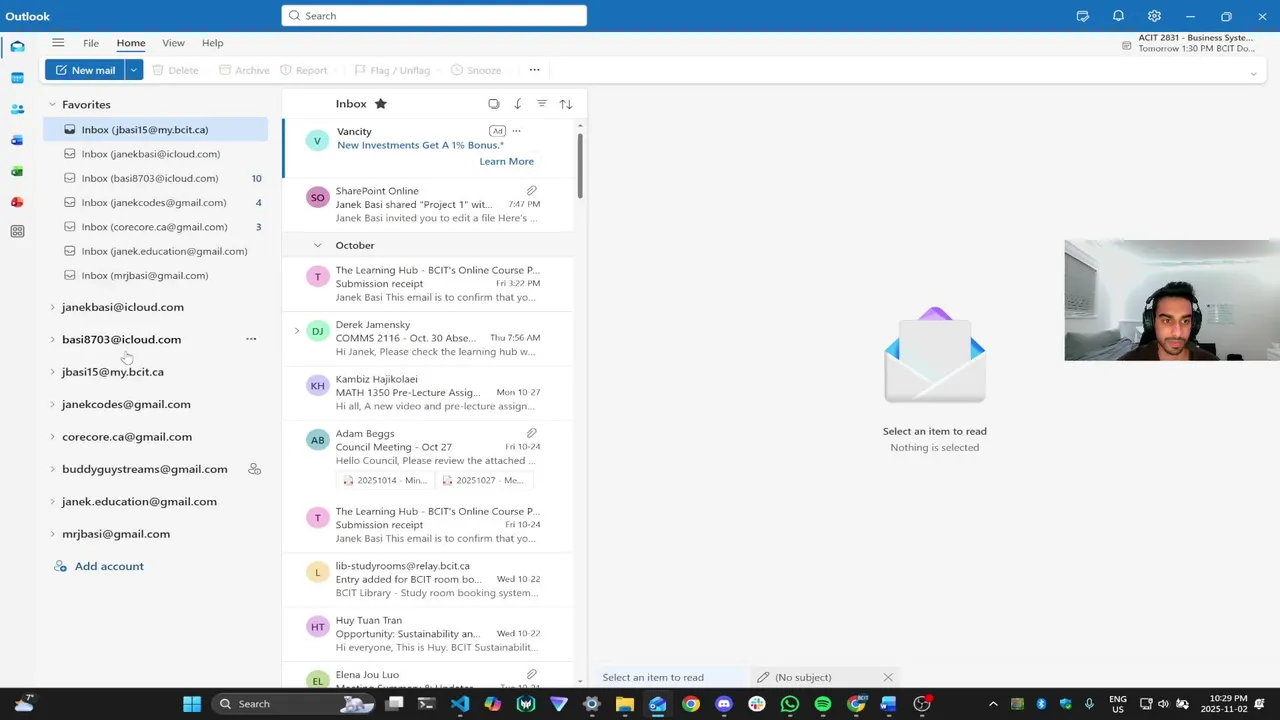Open the Filter icon in the Inbox header
This screenshot has width=1280, height=720.
[541, 104]
